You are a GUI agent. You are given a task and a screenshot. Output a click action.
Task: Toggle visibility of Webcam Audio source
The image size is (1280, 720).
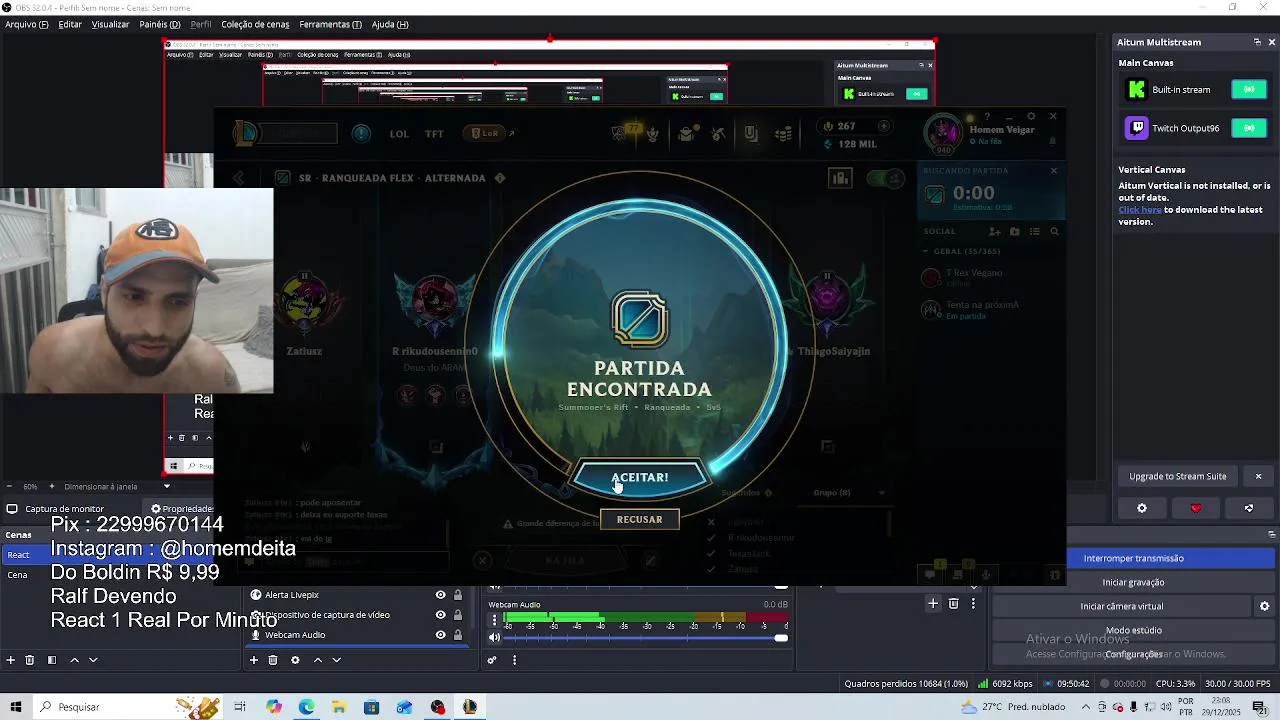point(440,635)
